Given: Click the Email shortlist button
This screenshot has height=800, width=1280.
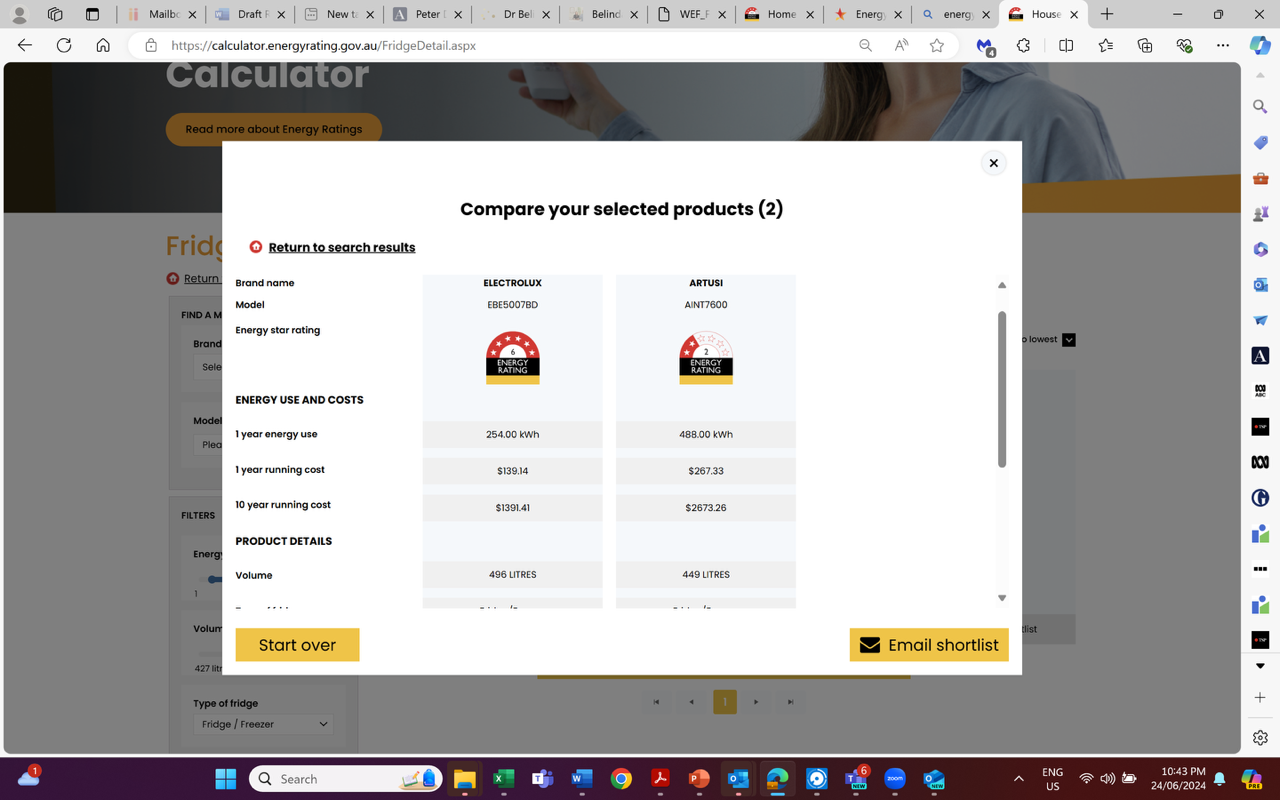Looking at the screenshot, I should pyautogui.click(x=928, y=645).
